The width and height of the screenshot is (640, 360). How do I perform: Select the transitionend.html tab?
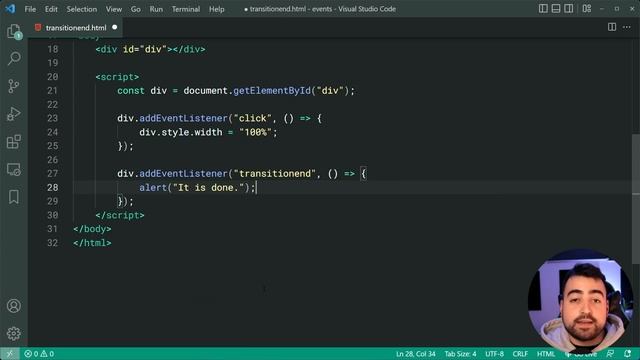76,28
